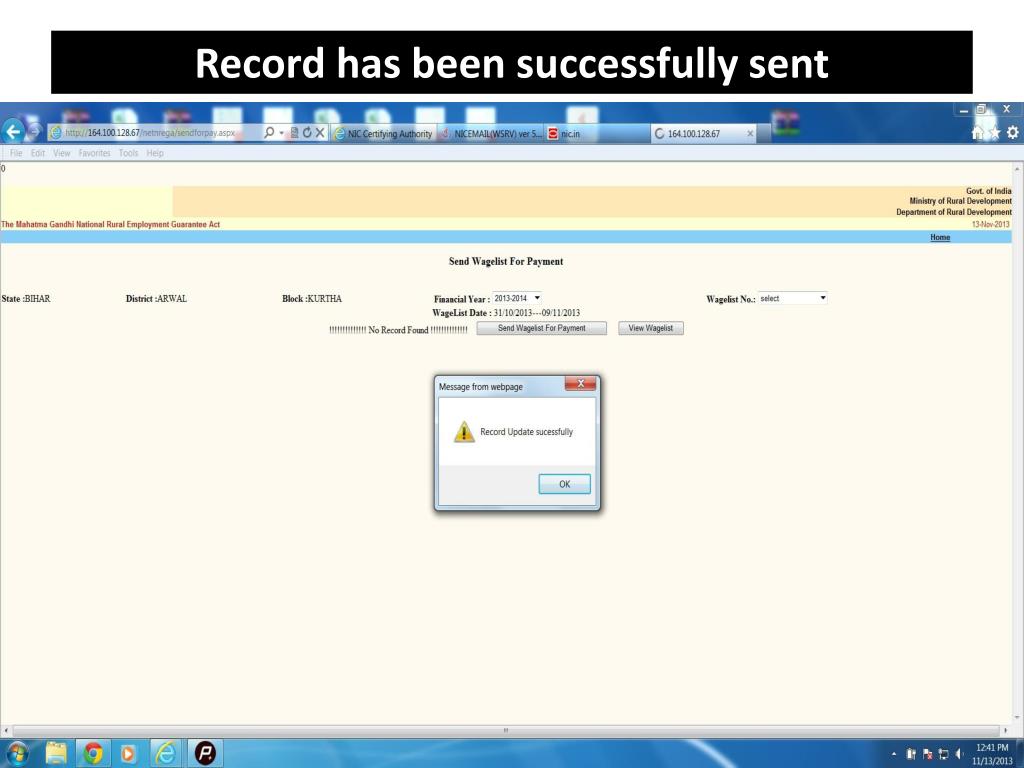Launch Google Chrome from taskbar
Screen dimensions: 1024x768
pyautogui.click(x=93, y=753)
